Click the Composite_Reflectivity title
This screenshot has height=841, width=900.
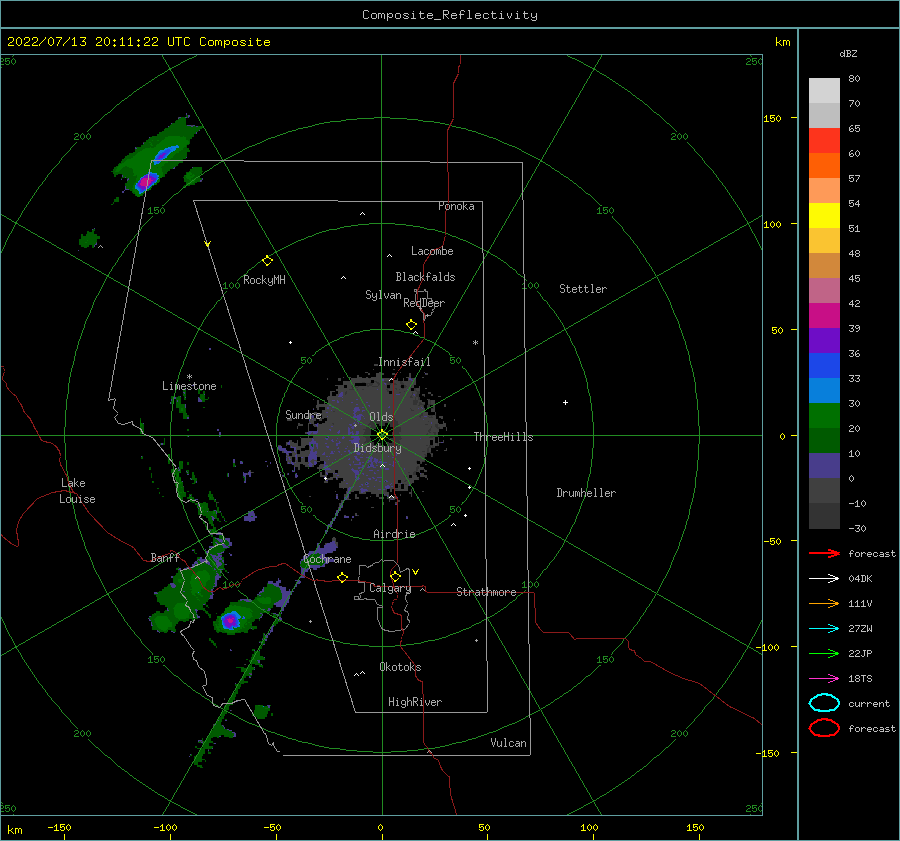(450, 15)
